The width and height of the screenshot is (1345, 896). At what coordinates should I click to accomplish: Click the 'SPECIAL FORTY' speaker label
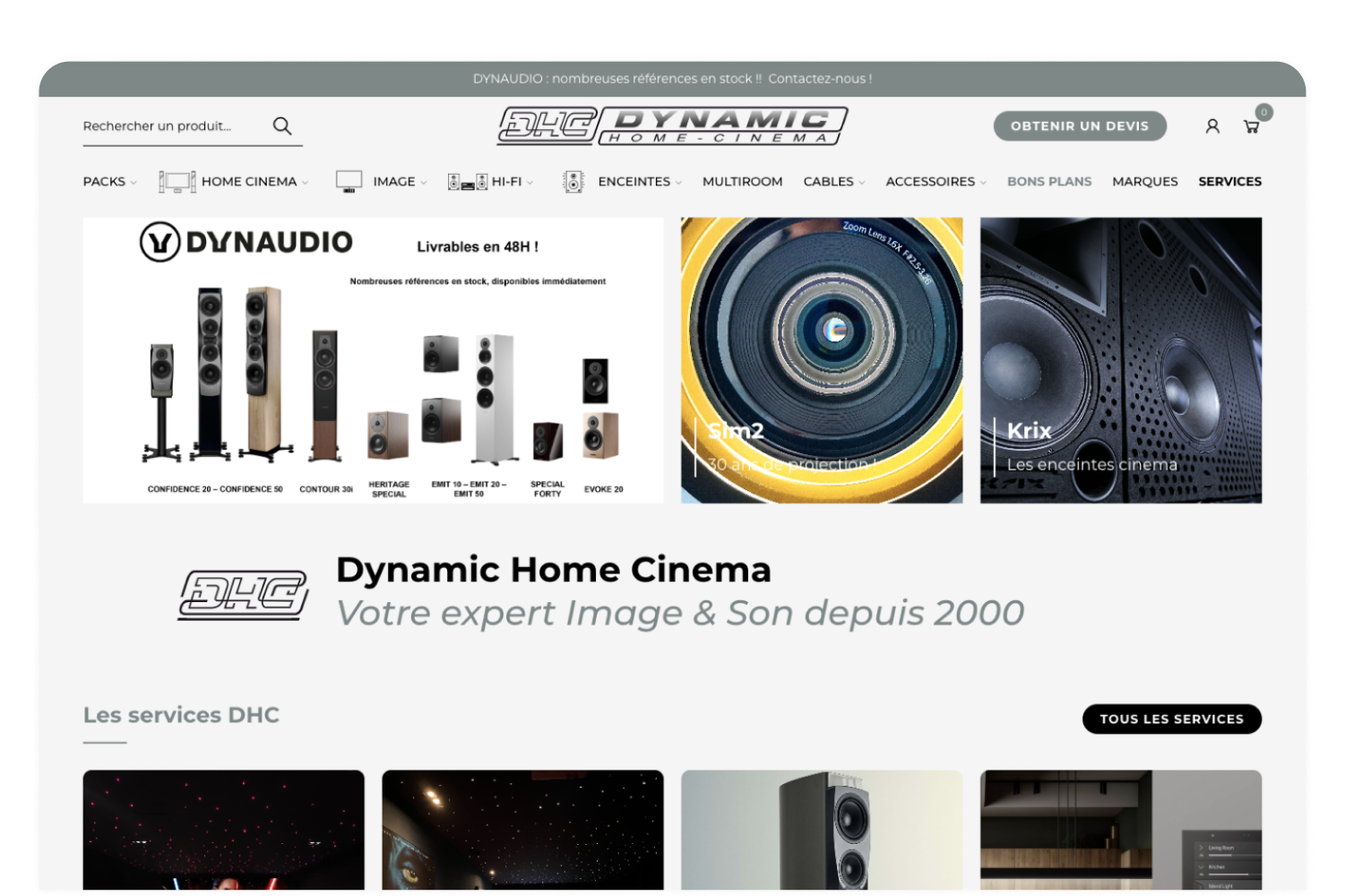[547, 489]
